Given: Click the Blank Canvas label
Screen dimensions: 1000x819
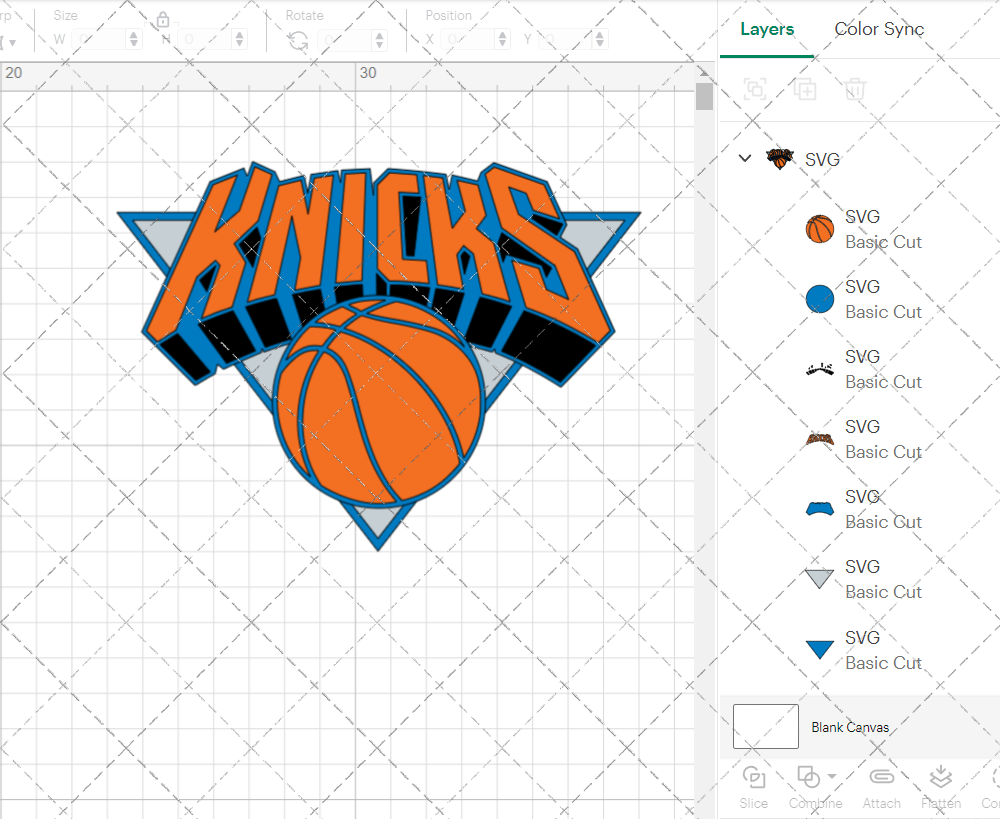Looking at the screenshot, I should coord(850,727).
